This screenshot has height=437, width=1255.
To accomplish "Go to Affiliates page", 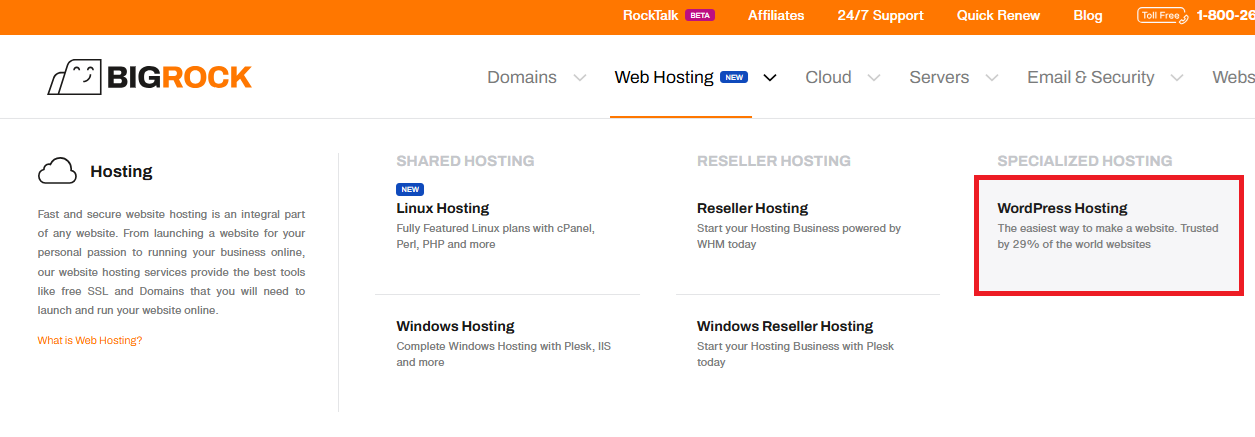I will tap(776, 15).
